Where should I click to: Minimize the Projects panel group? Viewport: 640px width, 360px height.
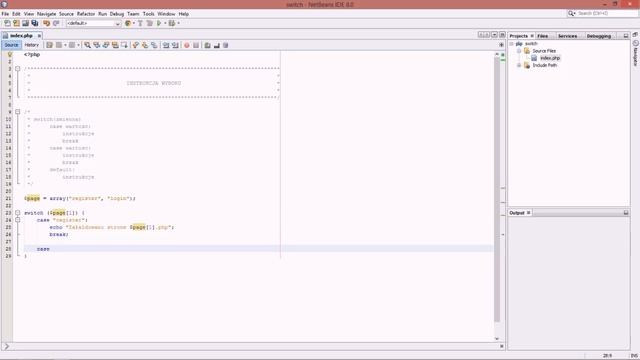coord(626,36)
